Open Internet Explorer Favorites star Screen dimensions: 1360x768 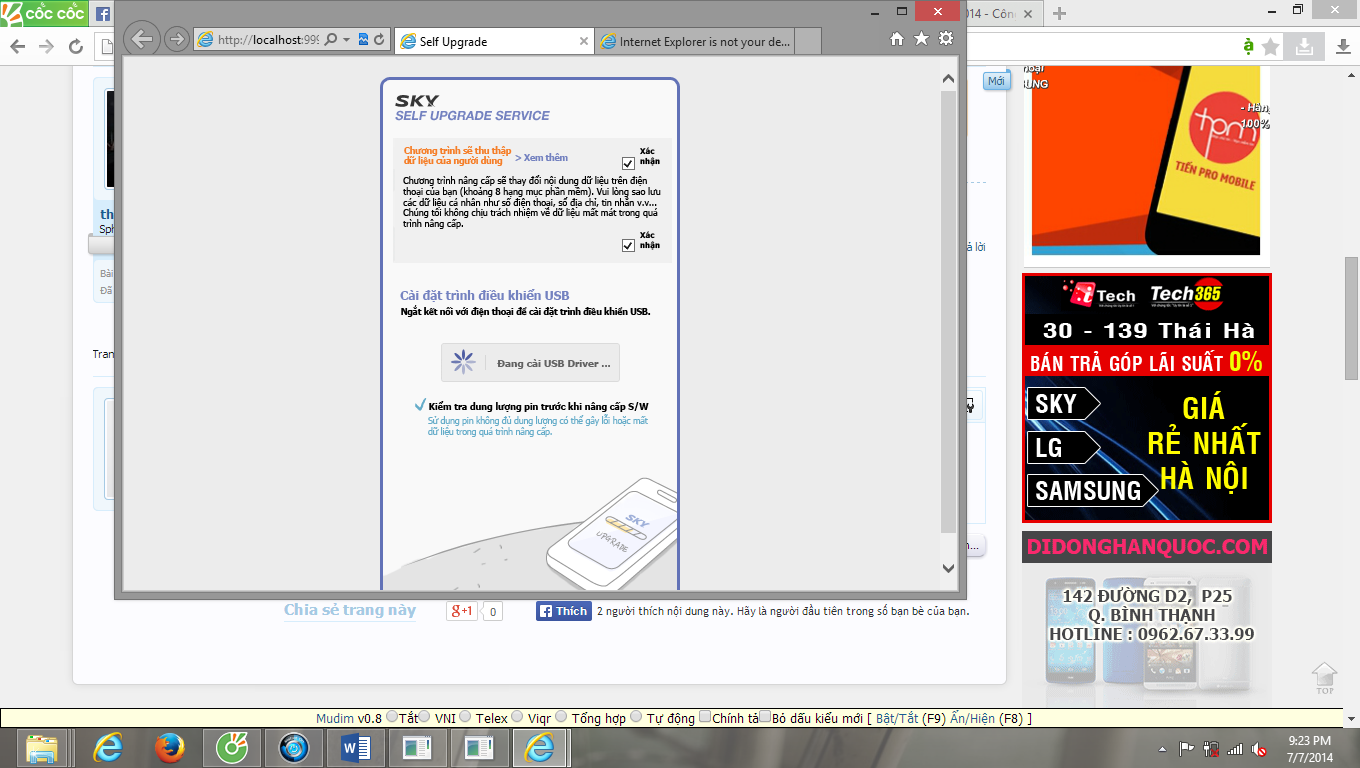point(921,39)
